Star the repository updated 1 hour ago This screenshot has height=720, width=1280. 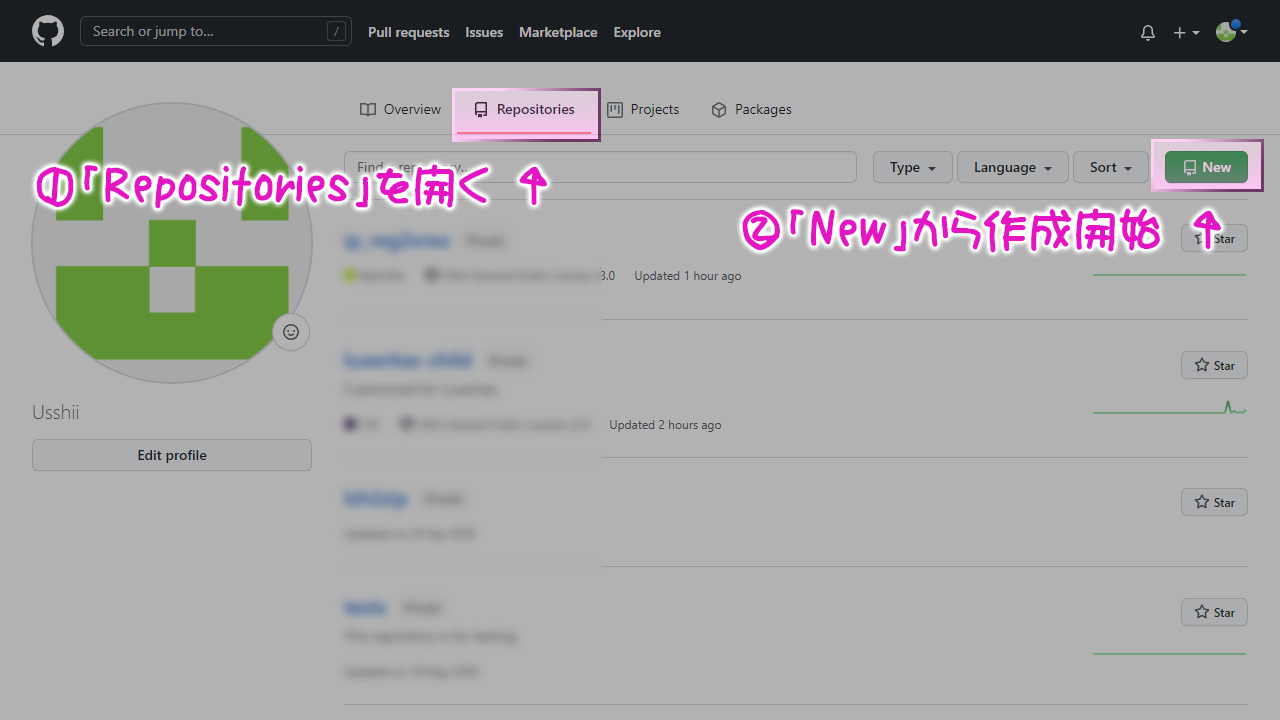pyautogui.click(x=1214, y=238)
